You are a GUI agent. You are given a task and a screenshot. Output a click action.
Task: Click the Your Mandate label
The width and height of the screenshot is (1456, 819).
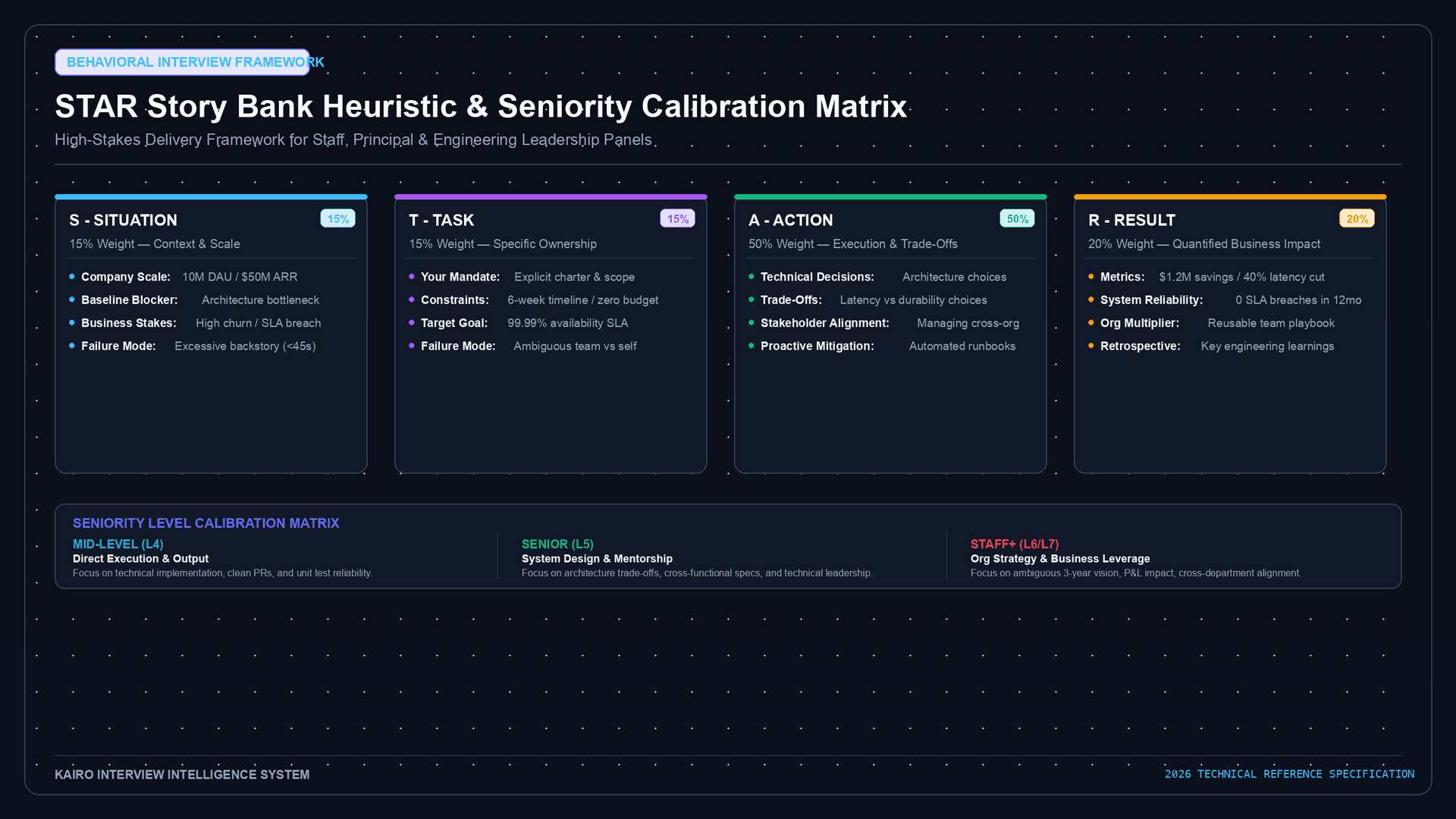coord(460,277)
